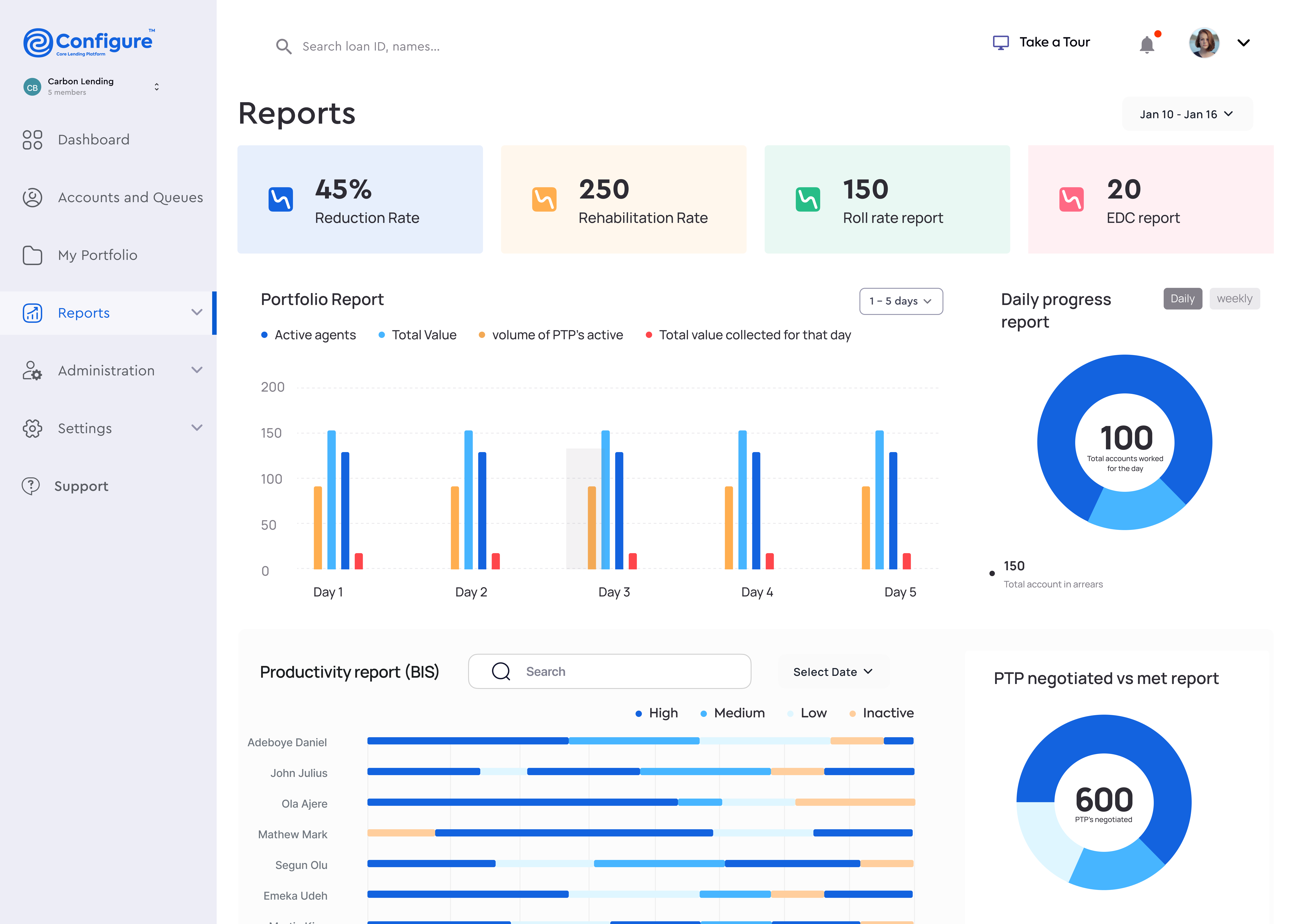
Task: Click the 600 PTP's negotiated donut chart
Action: coord(1104,802)
